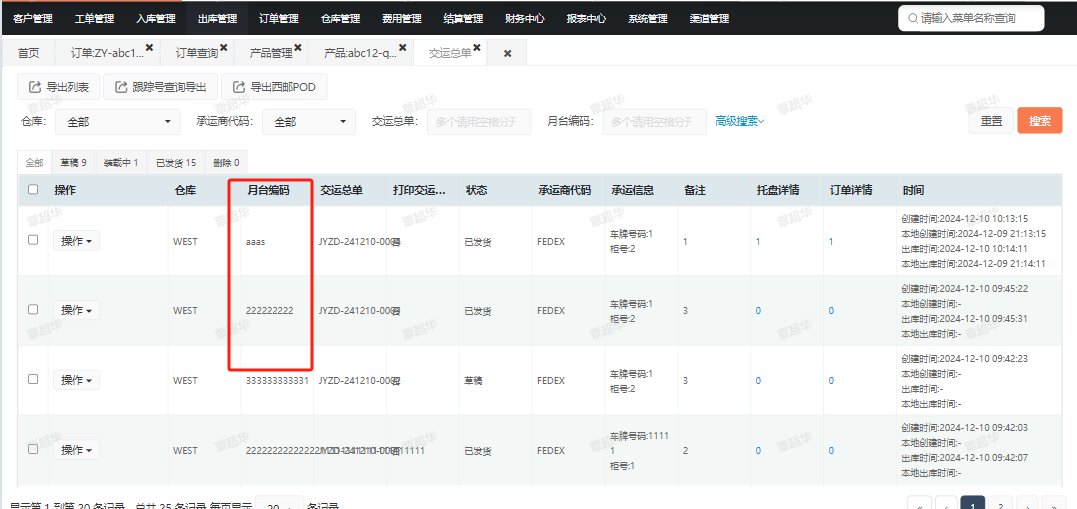Screen dimensions: 1077x509
Task: Open 操作 dropdown in row 333333333331
Action: point(76,380)
